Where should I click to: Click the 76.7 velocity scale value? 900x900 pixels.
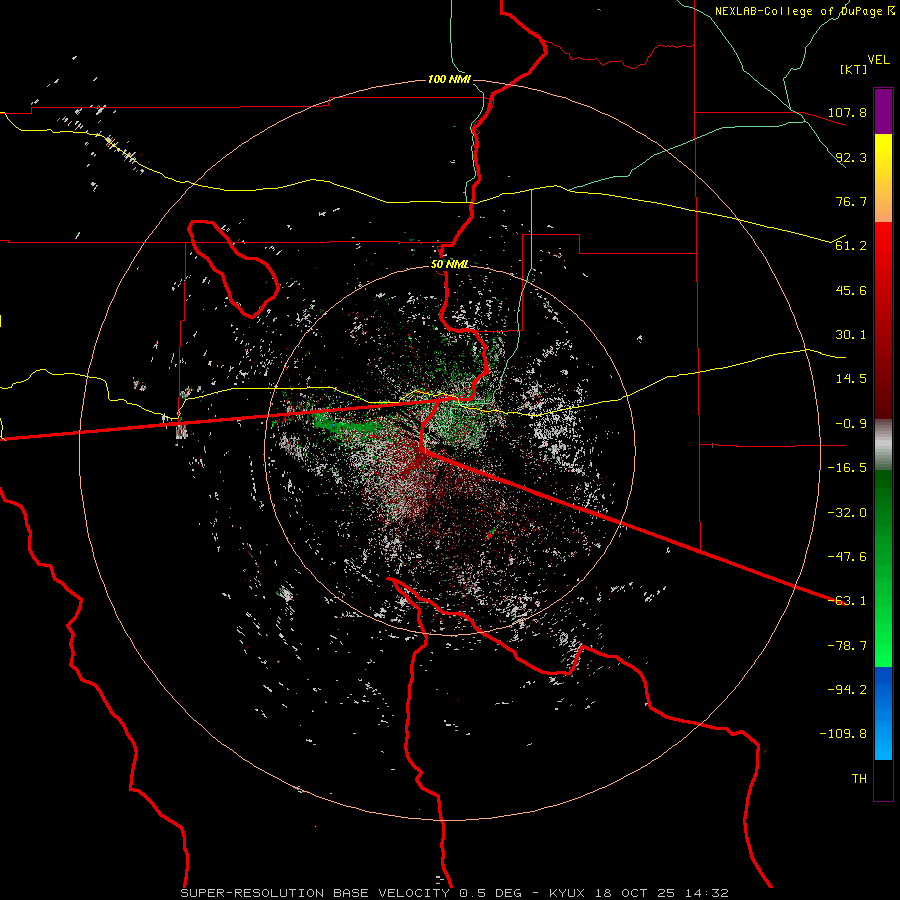[x=851, y=201]
